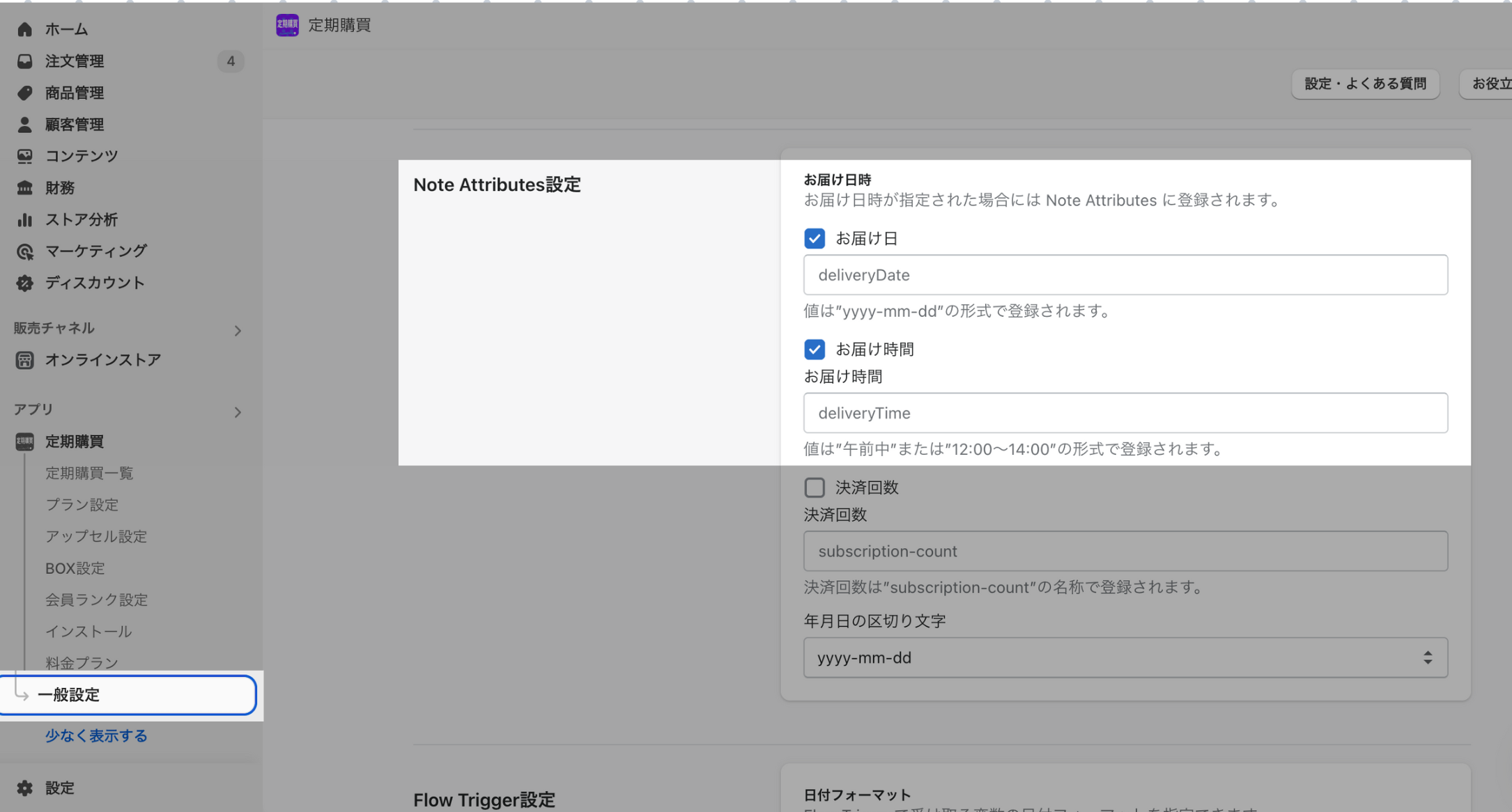Screen dimensions: 1512x812
Task: Click the content icon beside コンテンツ
Action: 25,156
